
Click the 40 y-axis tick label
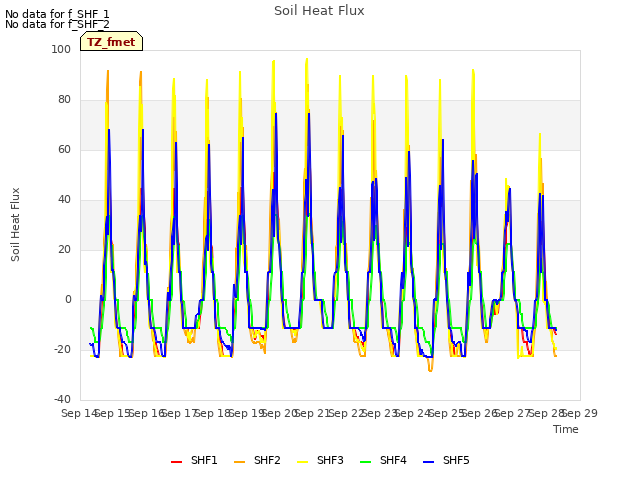tap(64, 200)
